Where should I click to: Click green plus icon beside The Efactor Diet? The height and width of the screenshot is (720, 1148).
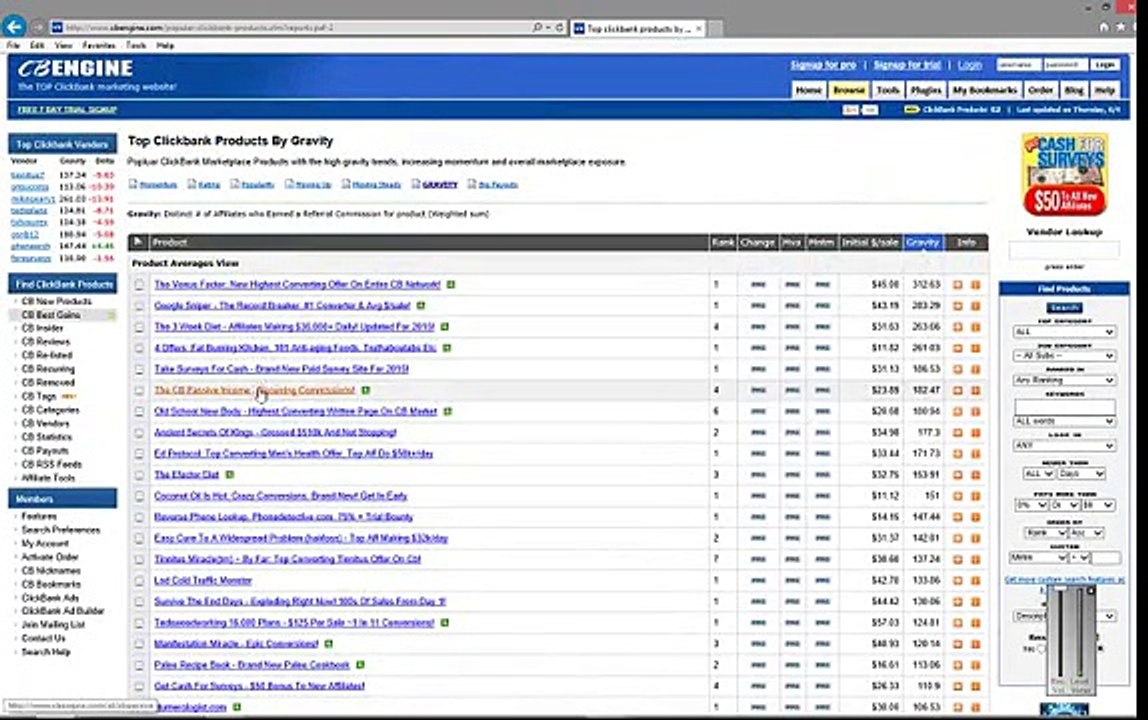tap(229, 475)
